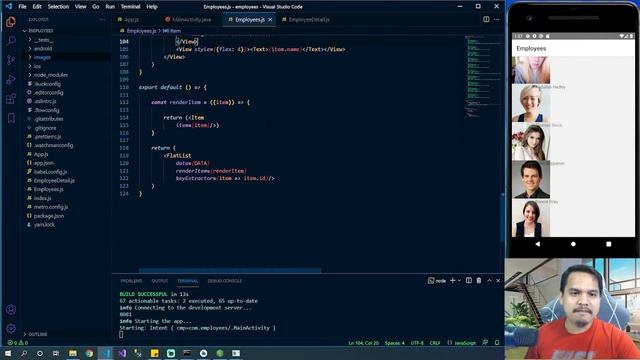
Task: Open the Explorer view in activity bar
Action: pyautogui.click(x=11, y=22)
